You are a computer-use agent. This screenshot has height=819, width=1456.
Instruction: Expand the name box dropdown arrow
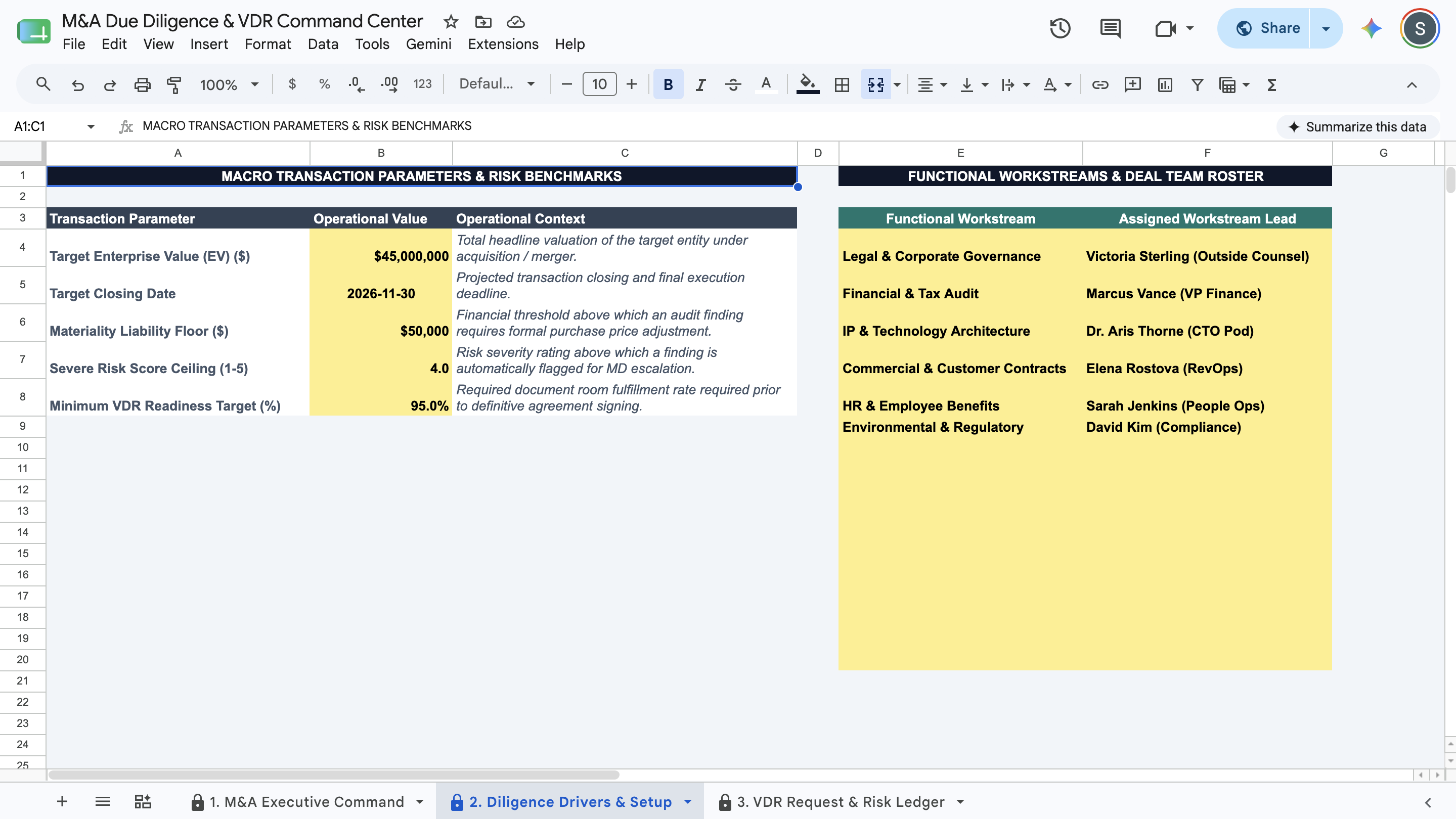coord(91,126)
